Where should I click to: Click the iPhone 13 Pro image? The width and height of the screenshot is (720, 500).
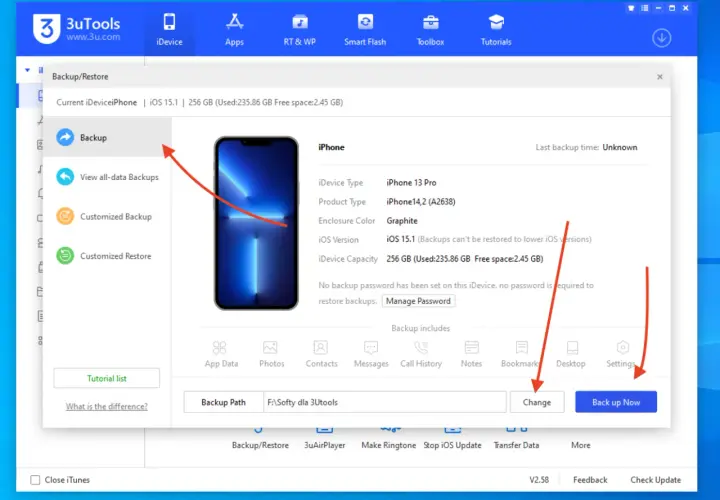point(256,223)
